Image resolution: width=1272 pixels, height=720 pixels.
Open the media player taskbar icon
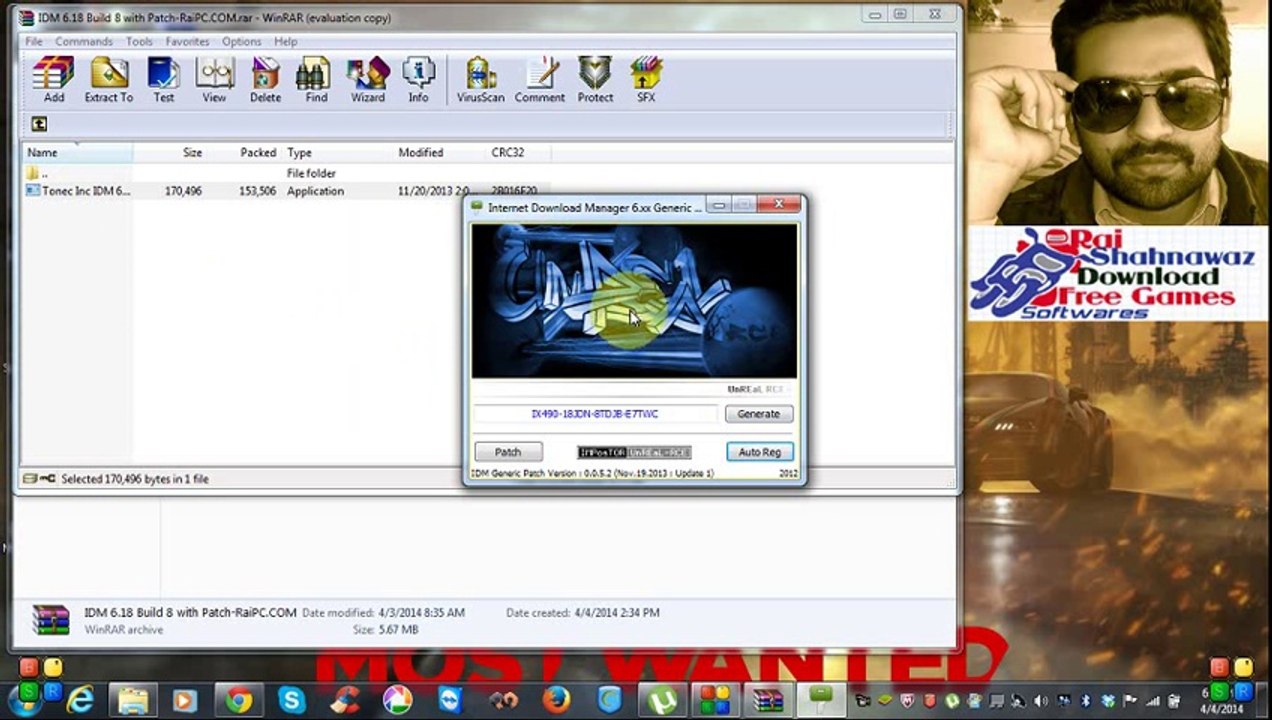[185, 700]
